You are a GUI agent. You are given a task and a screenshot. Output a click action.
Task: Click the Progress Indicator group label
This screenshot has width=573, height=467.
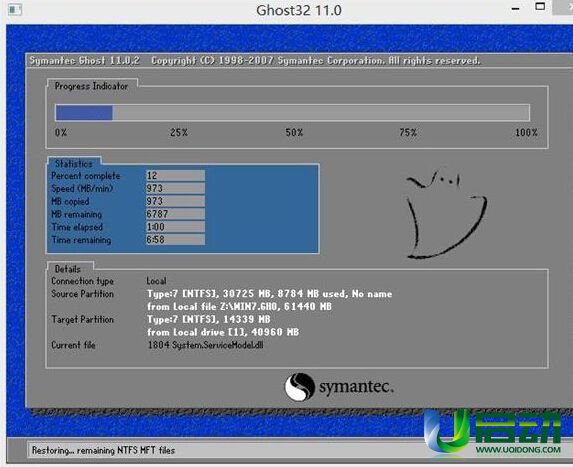coord(91,86)
